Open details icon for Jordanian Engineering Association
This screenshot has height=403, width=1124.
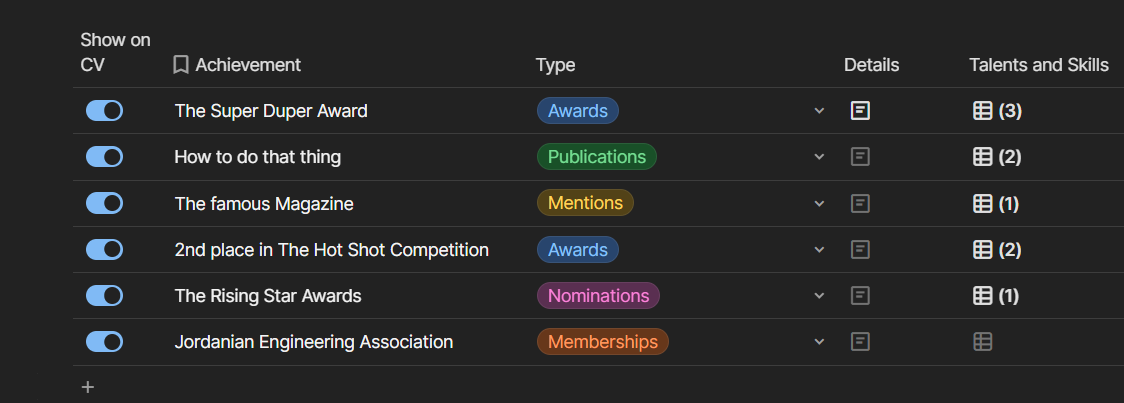click(860, 342)
